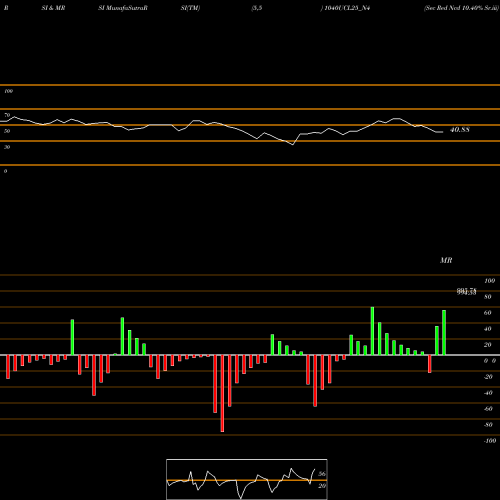Click the 'SI MunafaSutraR' header text

coord(123,8)
